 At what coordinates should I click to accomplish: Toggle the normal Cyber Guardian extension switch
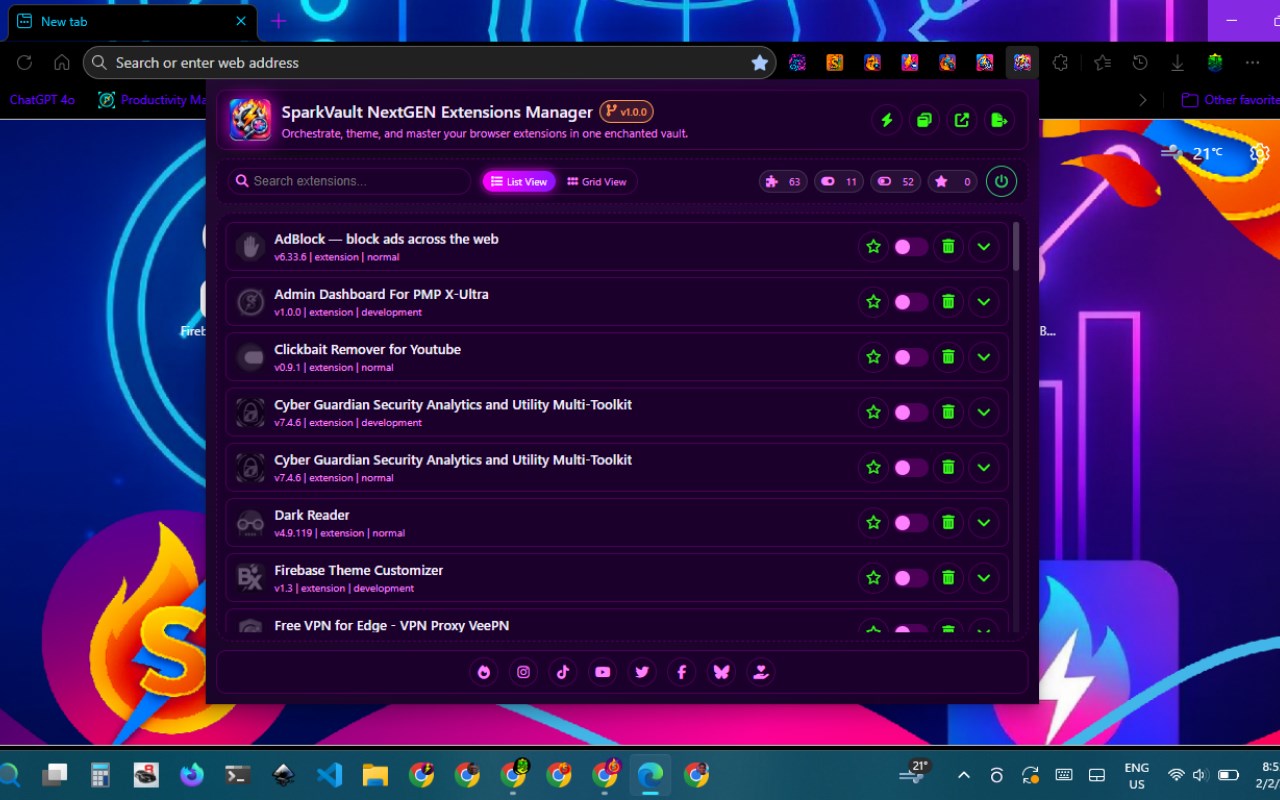point(910,467)
